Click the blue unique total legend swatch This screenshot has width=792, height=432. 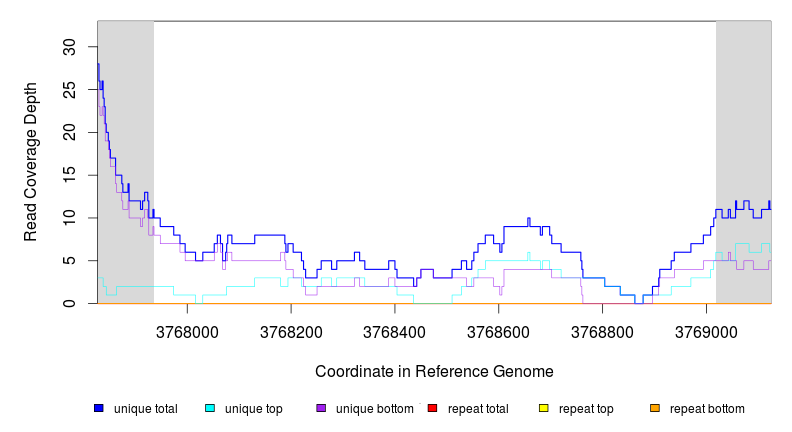(x=99, y=408)
